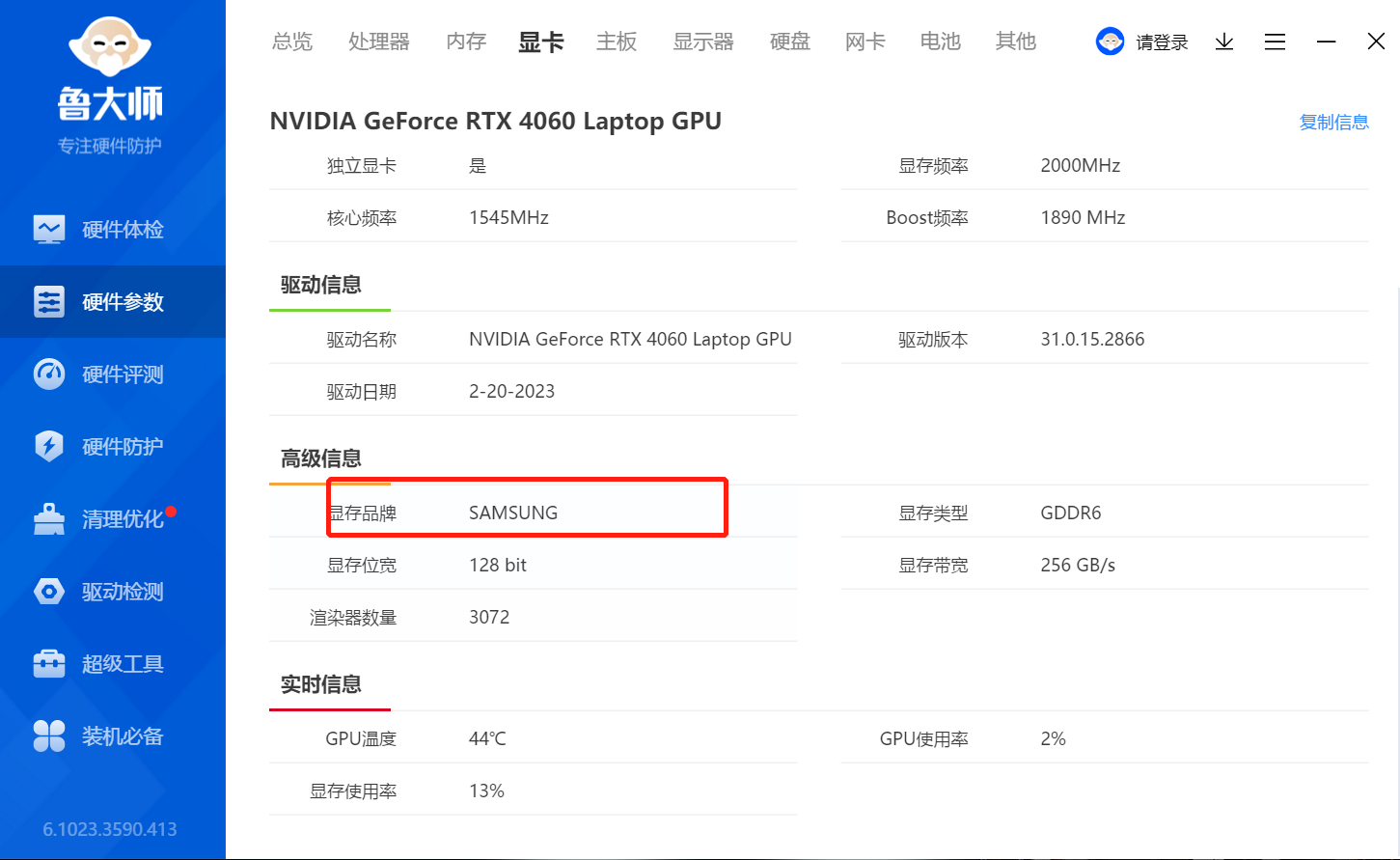The height and width of the screenshot is (860, 1400).
Task: Open 清理优化 broom icon
Action: 49,519
